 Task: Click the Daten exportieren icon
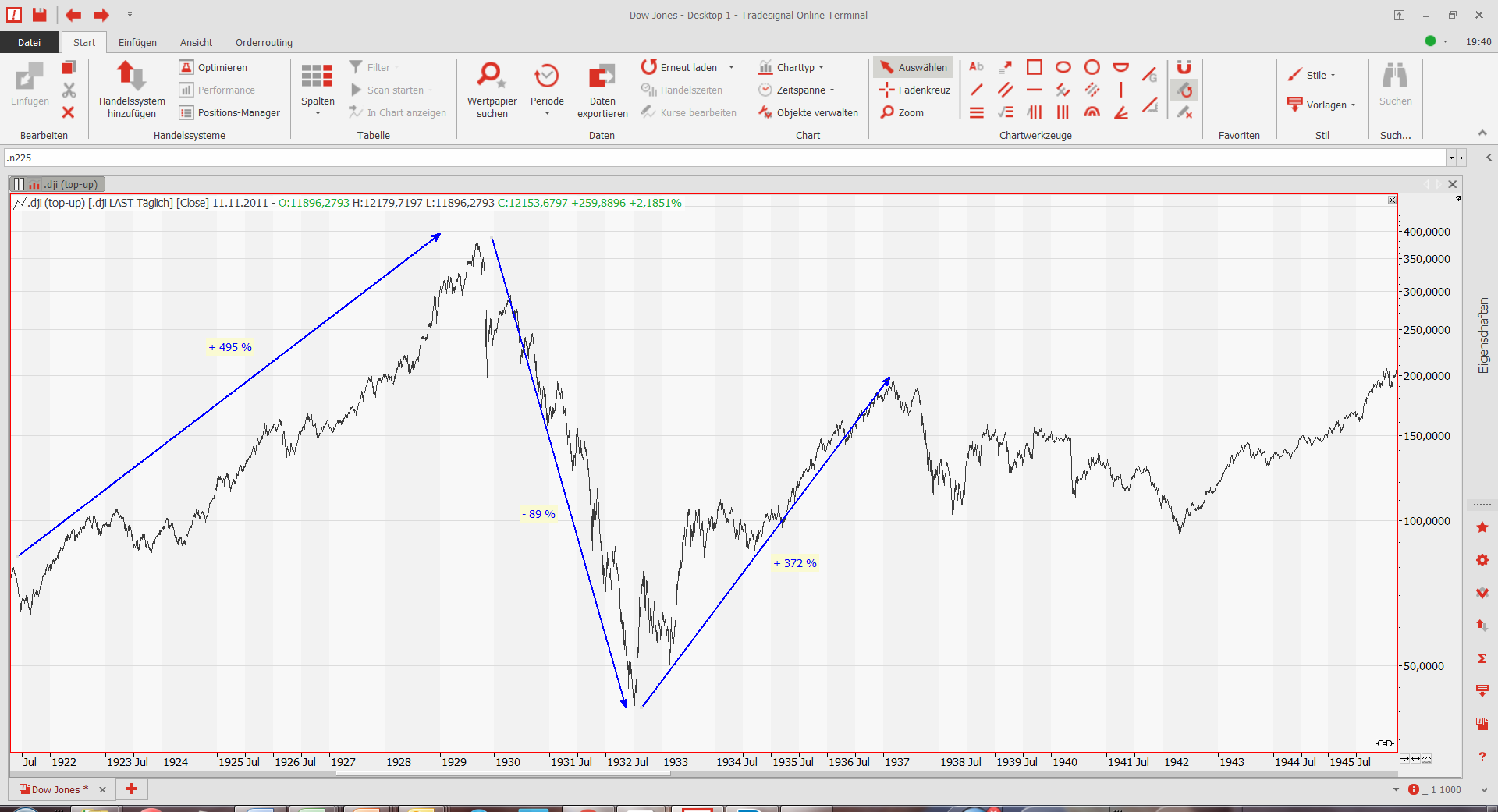click(x=602, y=76)
